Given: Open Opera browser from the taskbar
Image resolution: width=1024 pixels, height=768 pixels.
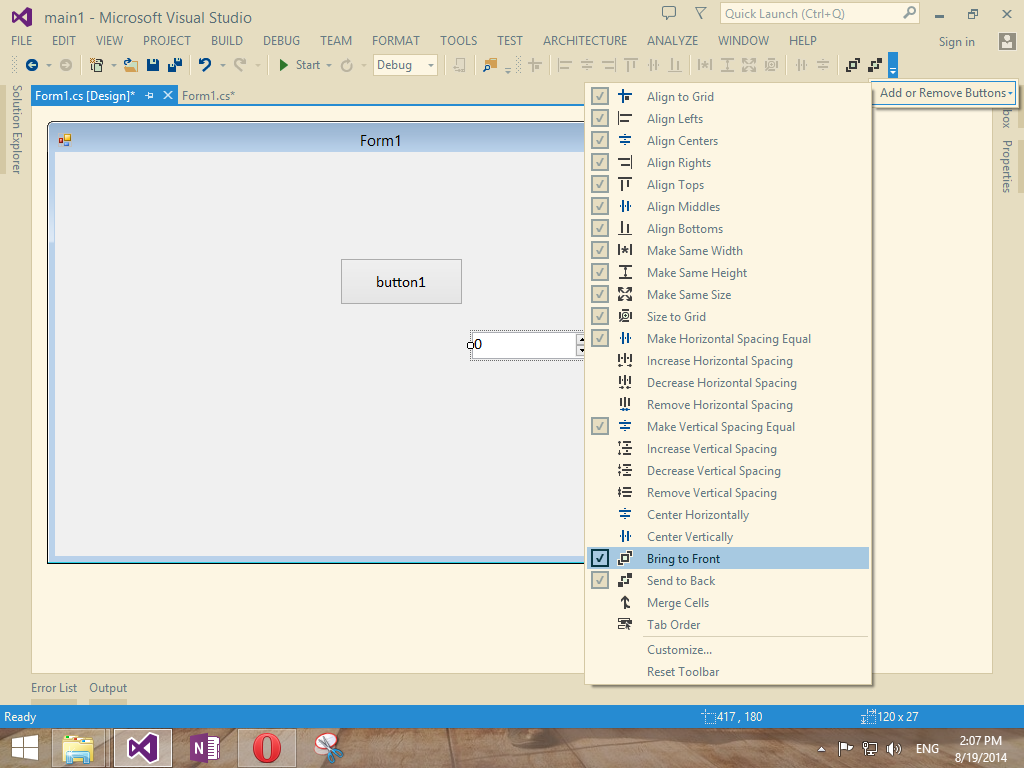Looking at the screenshot, I should (x=266, y=748).
